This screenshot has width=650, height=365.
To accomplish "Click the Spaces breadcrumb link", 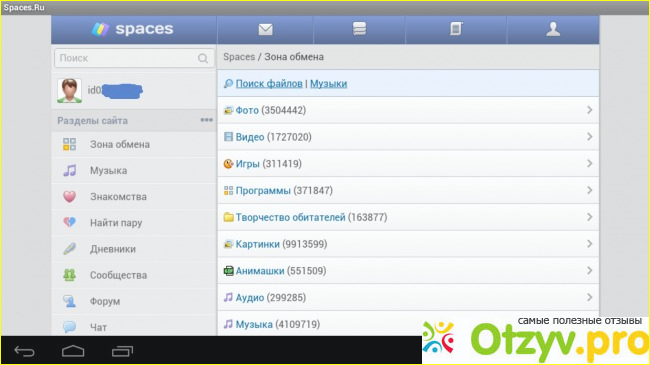I will tap(239, 57).
